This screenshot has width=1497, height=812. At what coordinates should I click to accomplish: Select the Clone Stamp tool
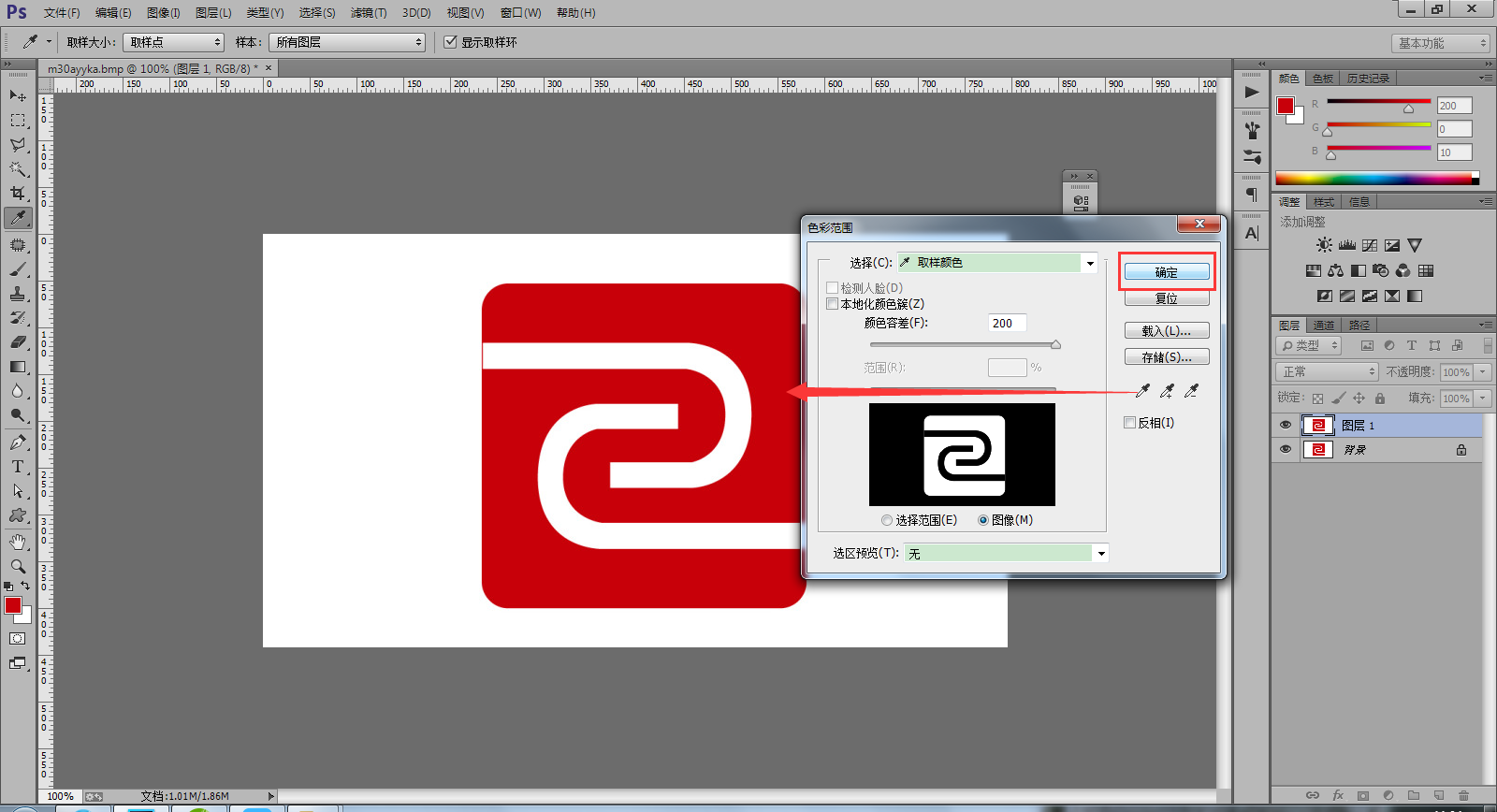[x=18, y=294]
